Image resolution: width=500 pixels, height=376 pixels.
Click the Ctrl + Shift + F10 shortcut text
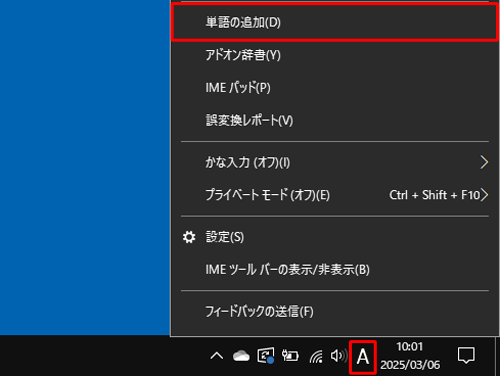[434, 195]
